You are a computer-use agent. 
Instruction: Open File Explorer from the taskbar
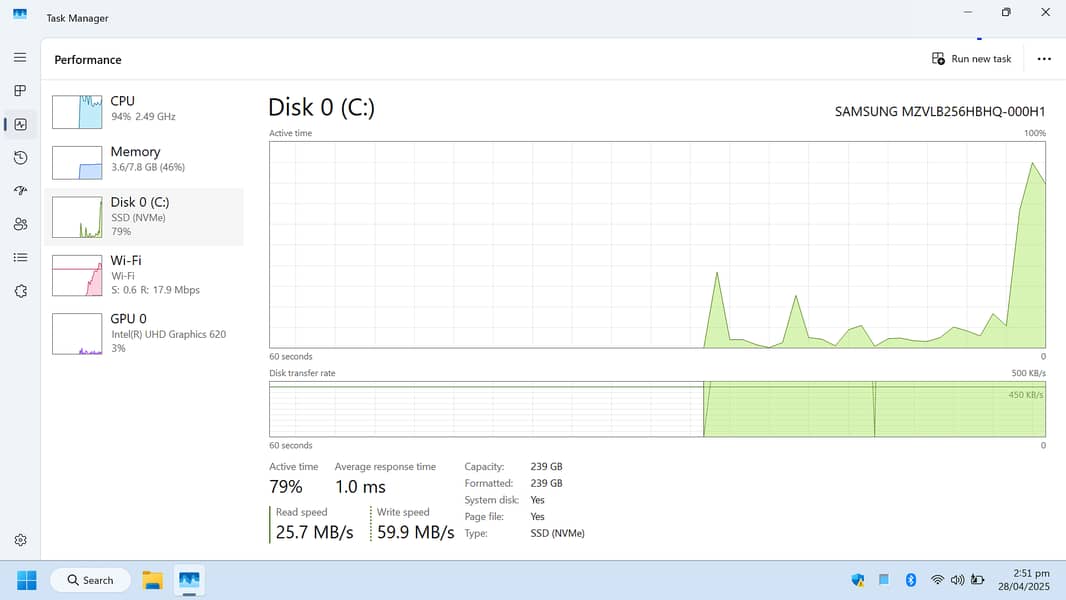(x=152, y=580)
